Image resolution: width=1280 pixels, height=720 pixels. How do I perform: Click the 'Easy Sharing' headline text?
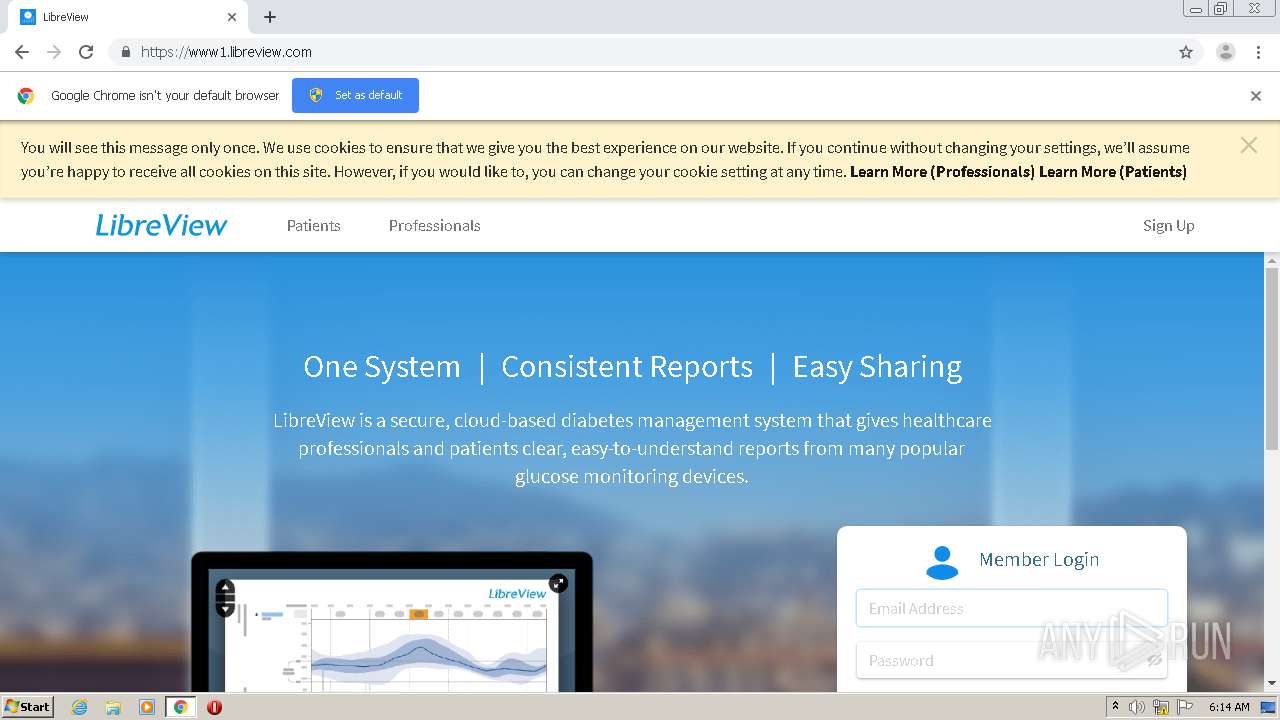tap(877, 367)
